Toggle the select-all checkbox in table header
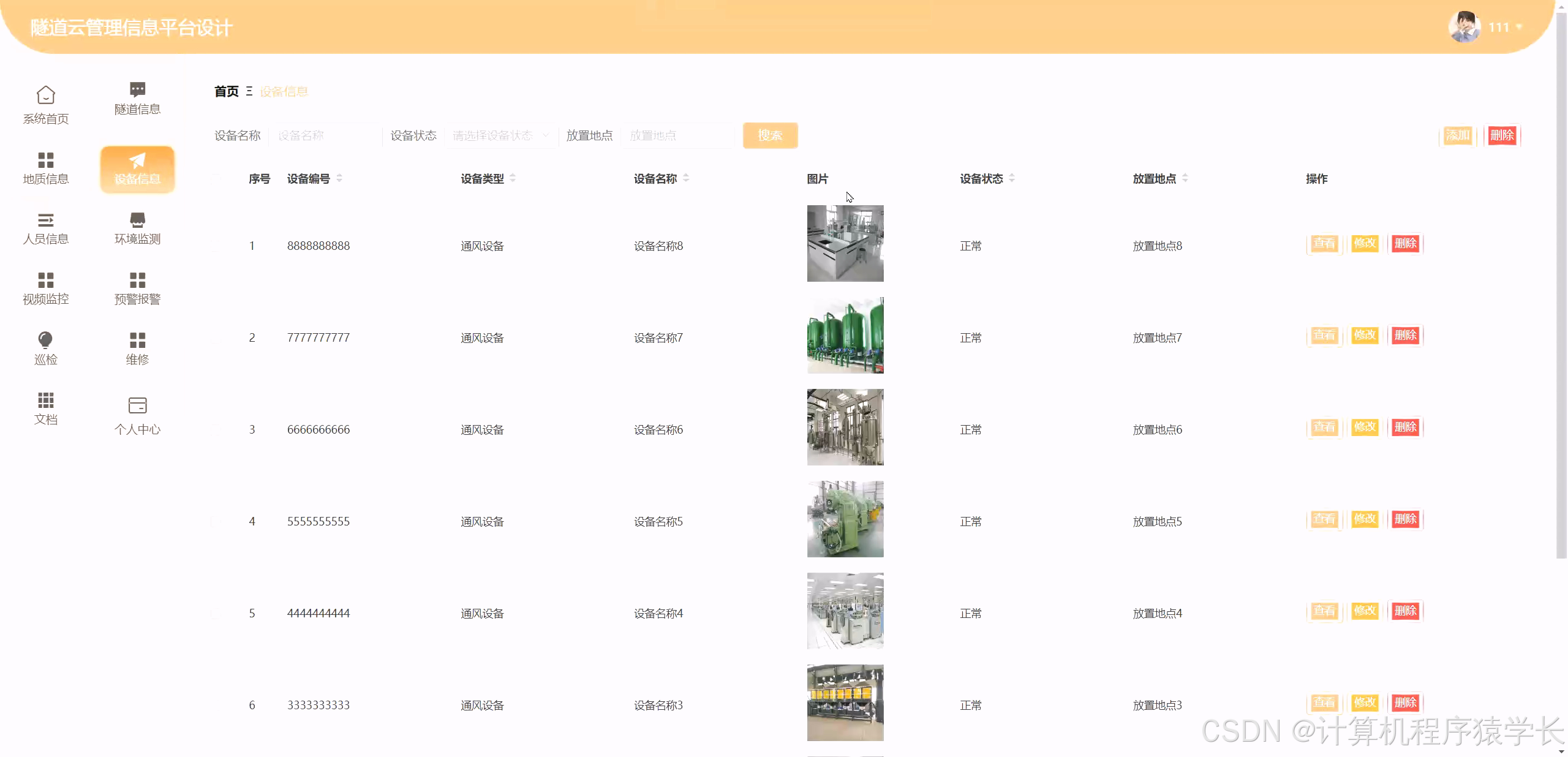The height and width of the screenshot is (757, 1568). pos(216,179)
